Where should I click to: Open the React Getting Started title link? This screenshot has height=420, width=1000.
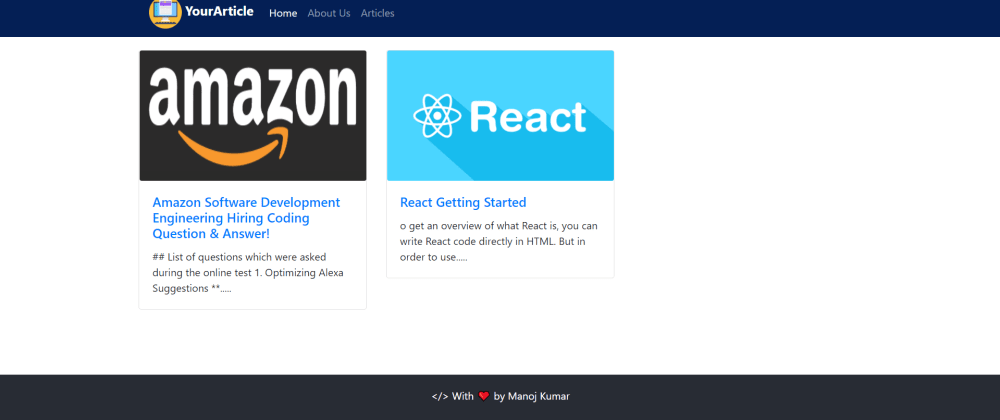coord(463,203)
